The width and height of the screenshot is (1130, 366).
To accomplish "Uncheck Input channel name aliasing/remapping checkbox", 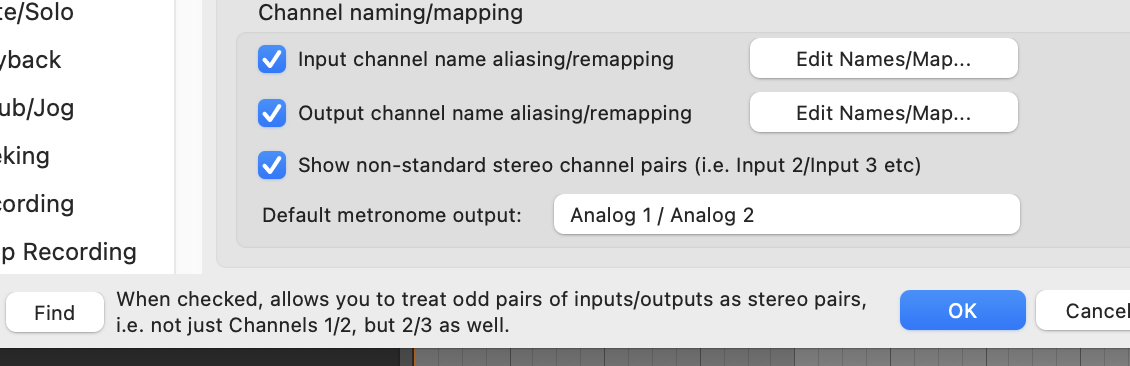I will pos(272,59).
